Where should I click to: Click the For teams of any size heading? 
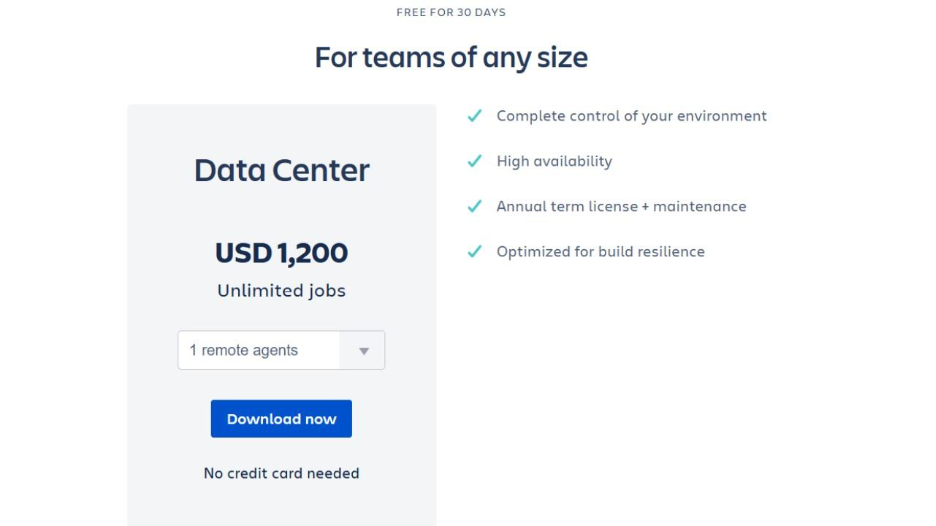click(451, 57)
